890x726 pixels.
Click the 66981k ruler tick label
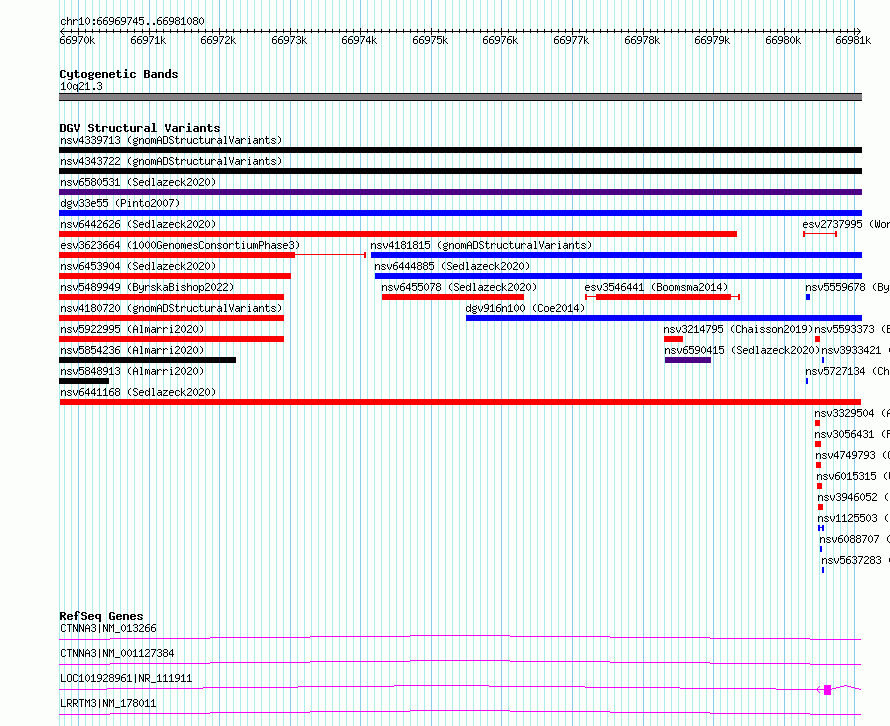point(853,40)
